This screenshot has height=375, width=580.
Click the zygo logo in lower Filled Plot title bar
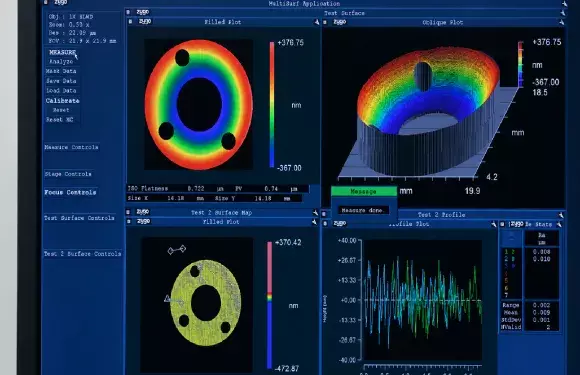click(143, 221)
